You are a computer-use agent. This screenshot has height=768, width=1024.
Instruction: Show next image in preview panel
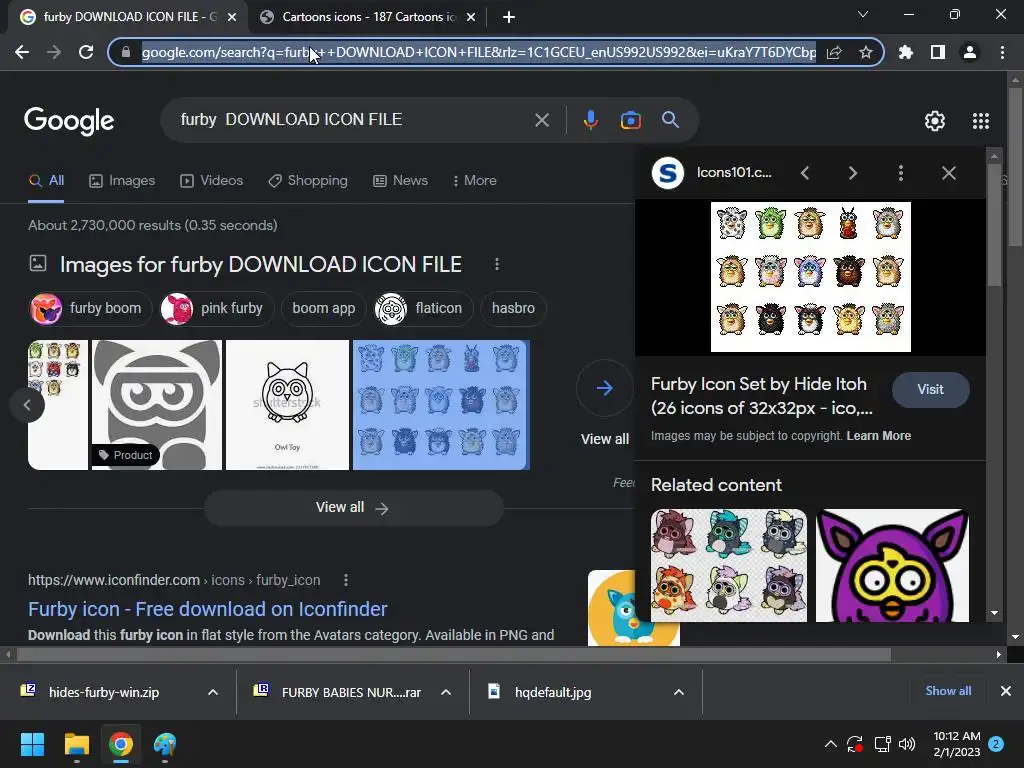[852, 173]
